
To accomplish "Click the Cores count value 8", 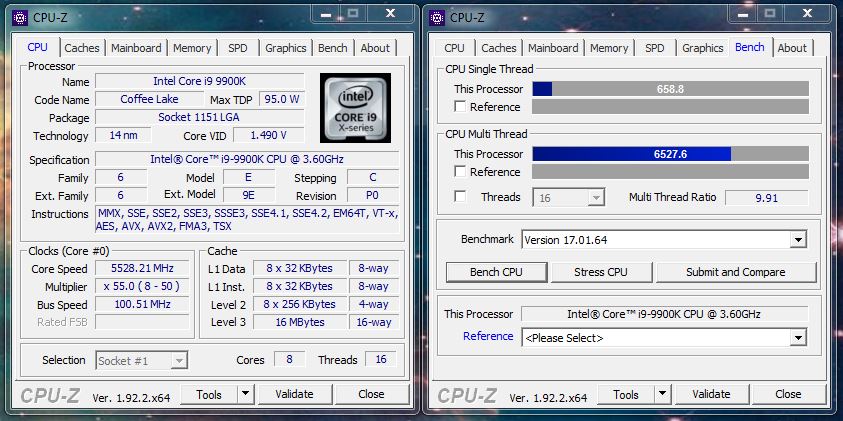I will point(289,359).
